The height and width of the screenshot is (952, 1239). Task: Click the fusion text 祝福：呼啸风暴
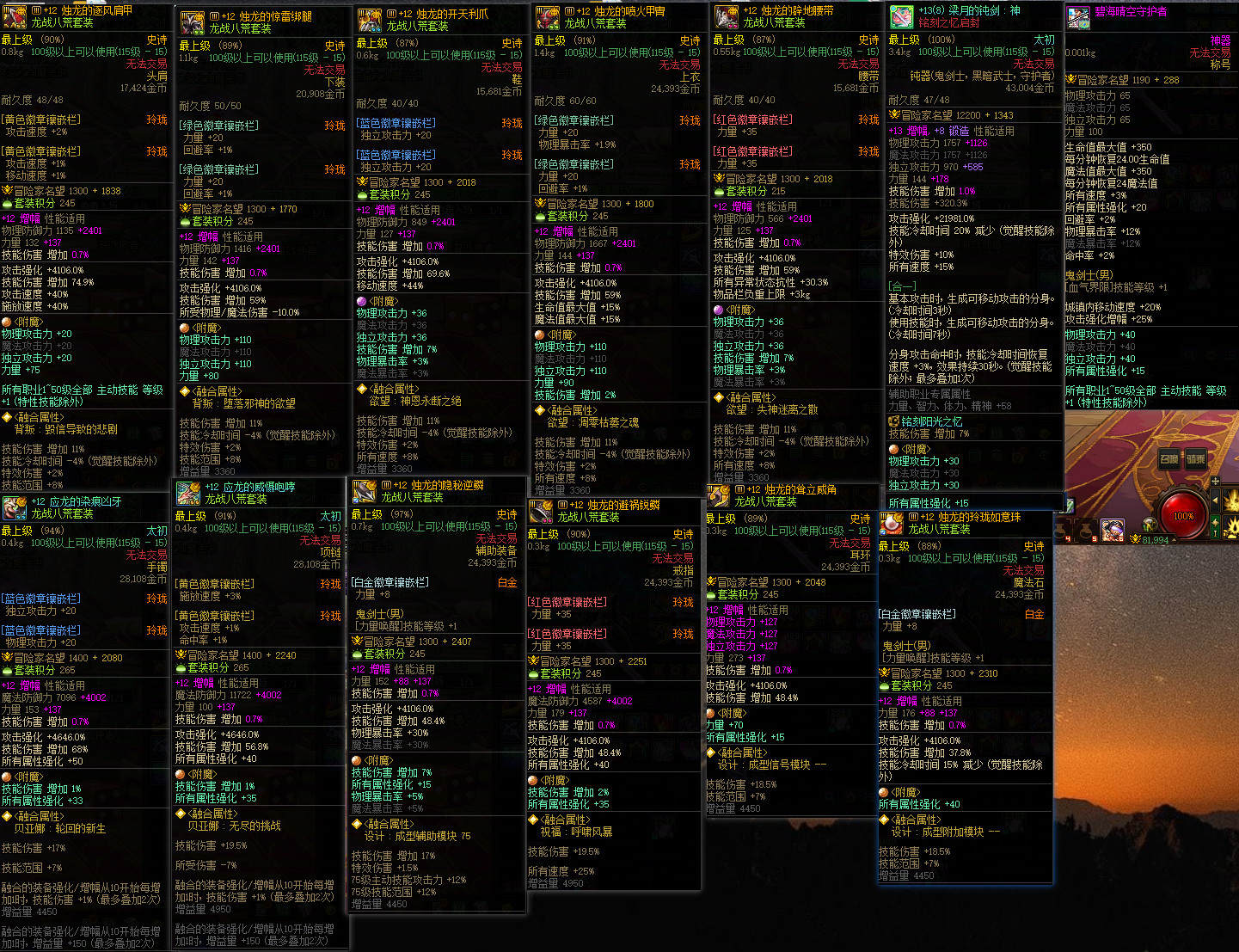(x=577, y=832)
